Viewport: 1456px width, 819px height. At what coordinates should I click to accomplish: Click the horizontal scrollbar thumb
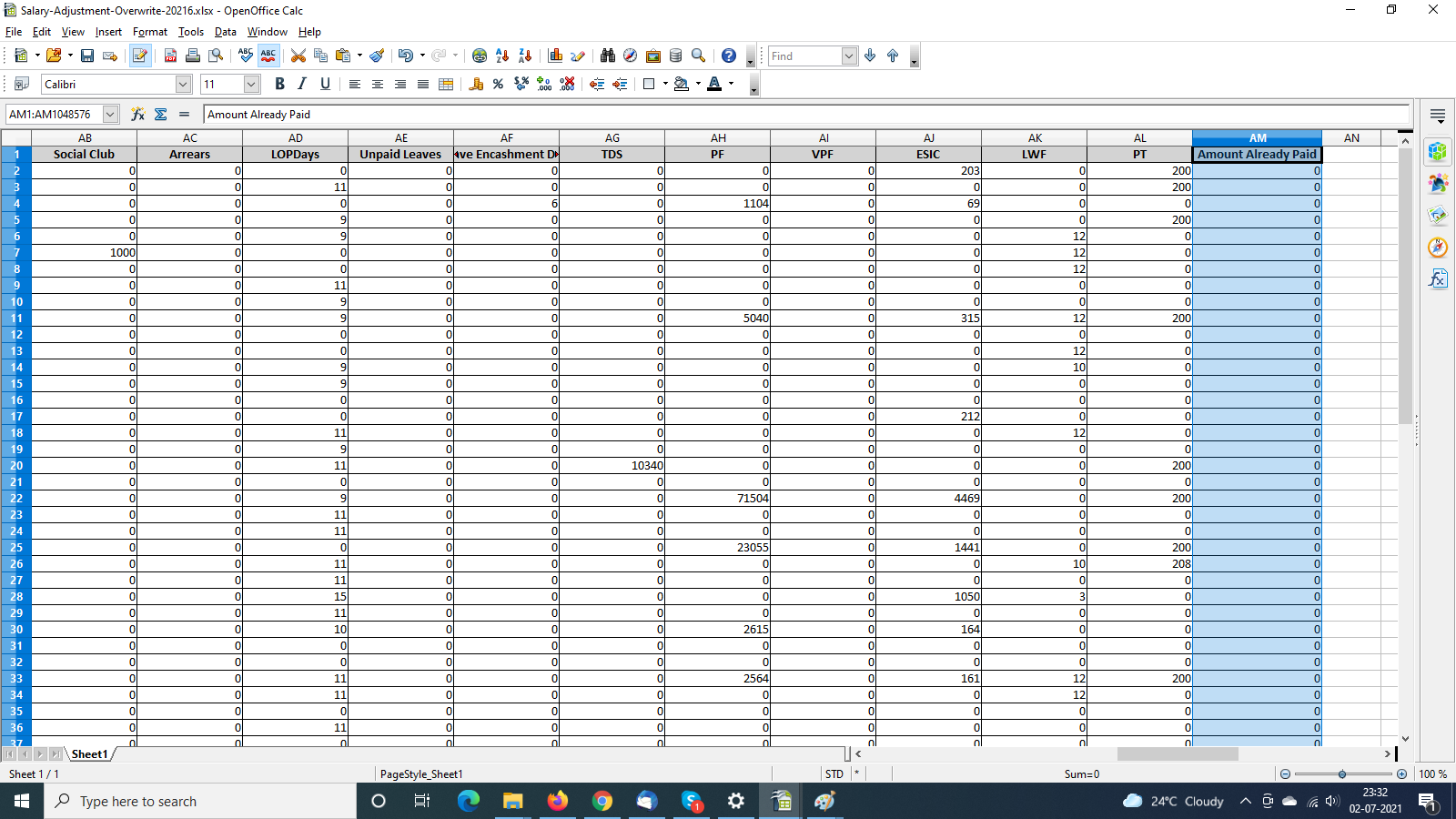(1178, 753)
